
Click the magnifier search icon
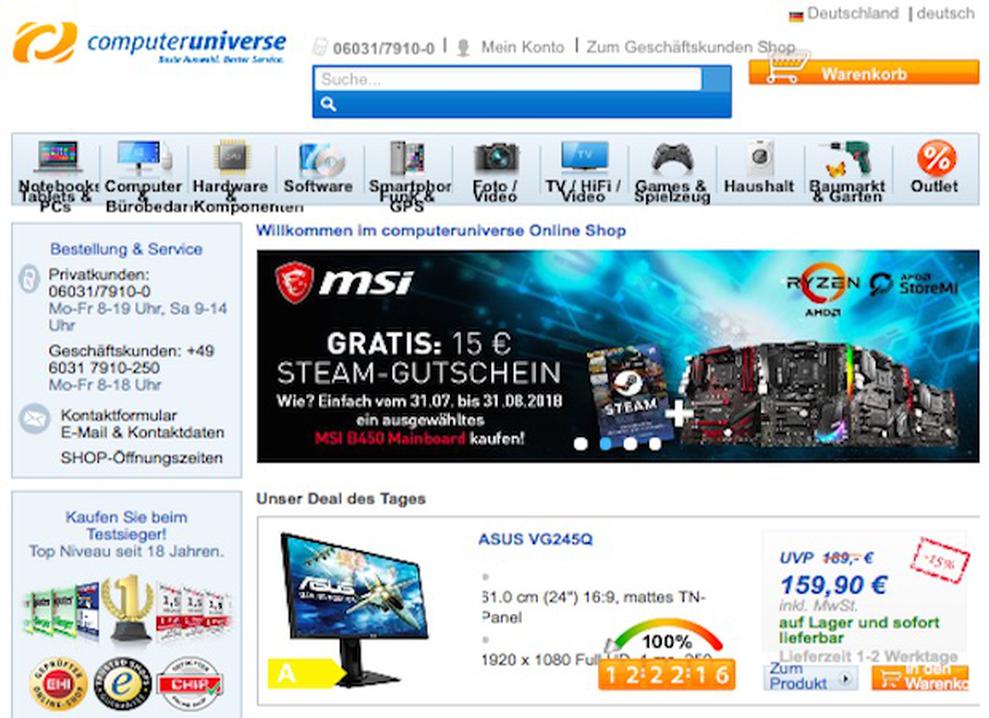point(328,103)
